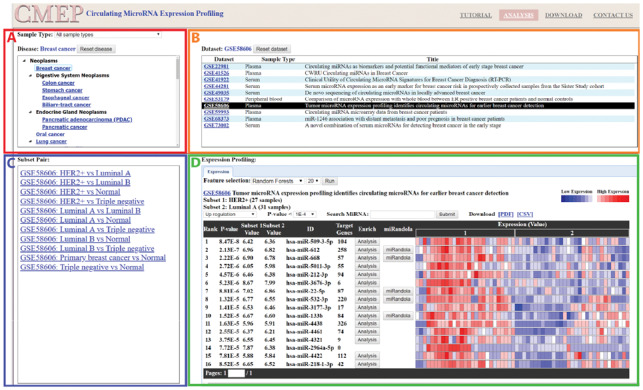Click the disease tree scrollbar
The height and width of the screenshot is (390, 643).
(178, 68)
